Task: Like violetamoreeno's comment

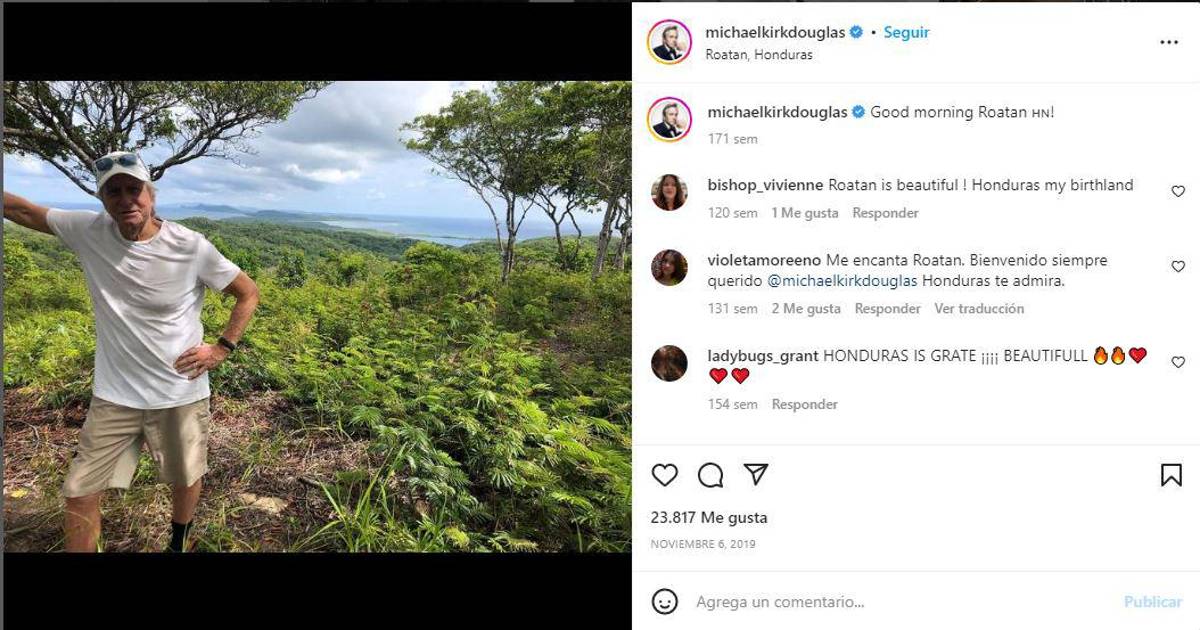Action: (x=1178, y=267)
